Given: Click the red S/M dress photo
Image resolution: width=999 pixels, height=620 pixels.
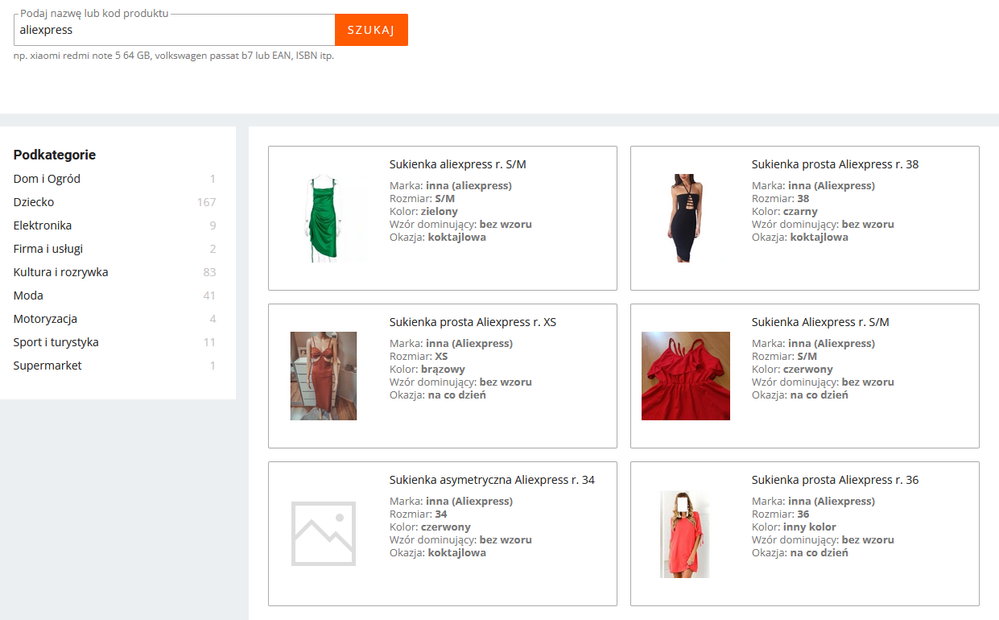Looking at the screenshot, I should pyautogui.click(x=685, y=376).
